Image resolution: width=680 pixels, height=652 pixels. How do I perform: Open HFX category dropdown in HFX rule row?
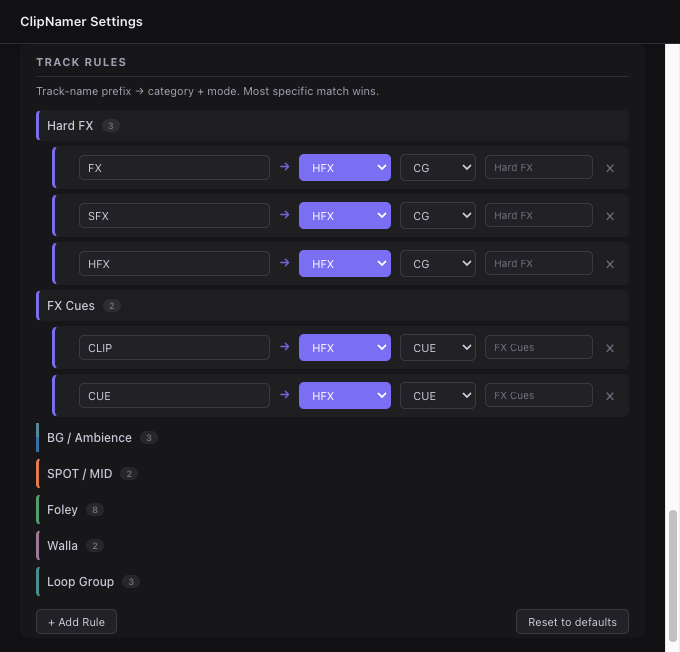(x=345, y=264)
